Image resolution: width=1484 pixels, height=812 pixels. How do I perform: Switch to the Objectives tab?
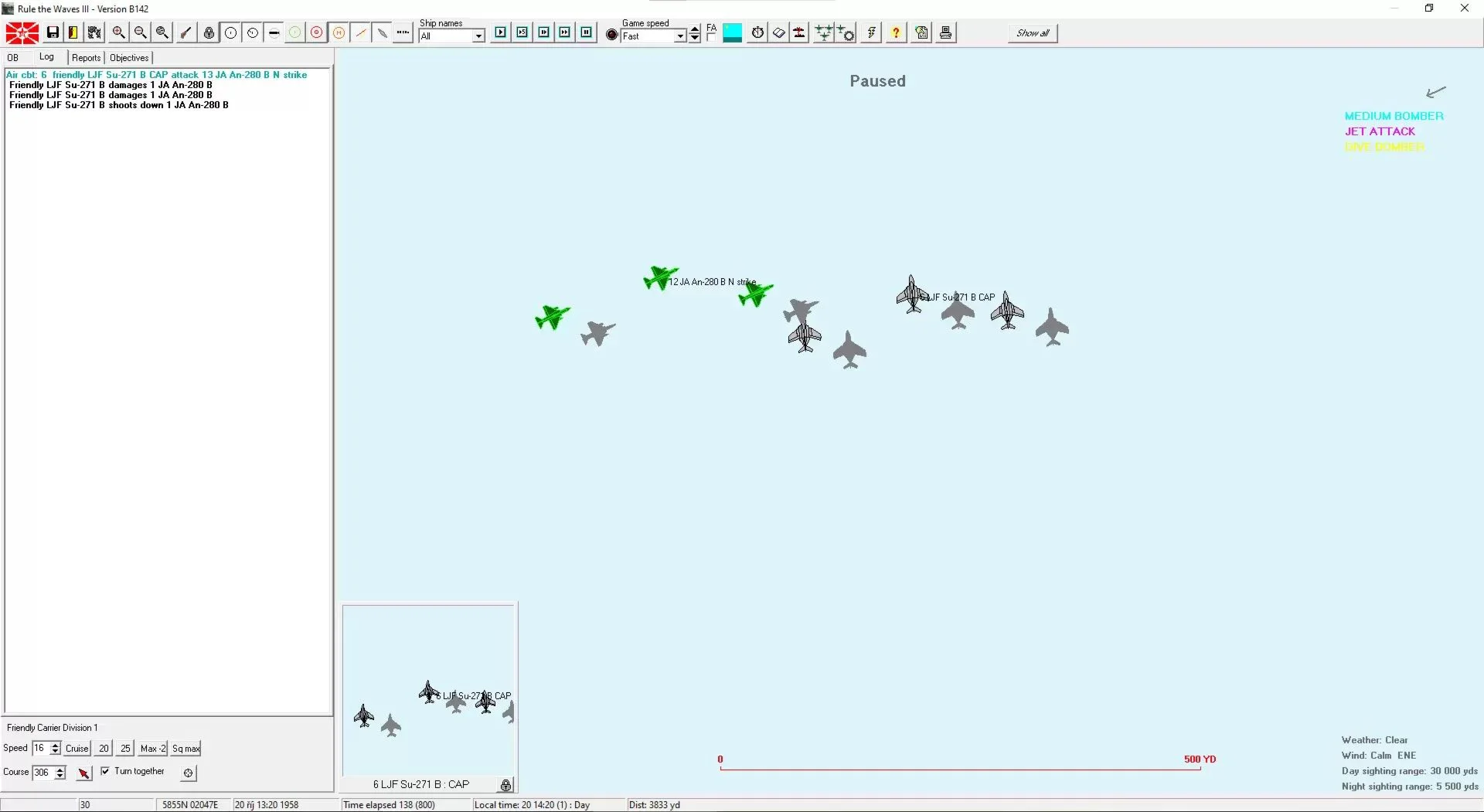pyautogui.click(x=128, y=58)
